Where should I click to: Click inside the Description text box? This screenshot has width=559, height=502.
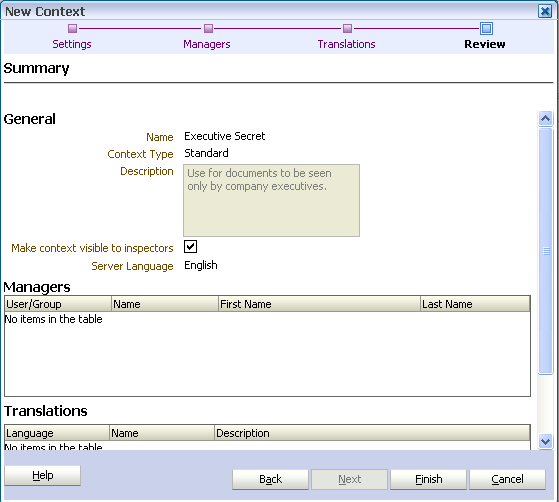tap(271, 200)
